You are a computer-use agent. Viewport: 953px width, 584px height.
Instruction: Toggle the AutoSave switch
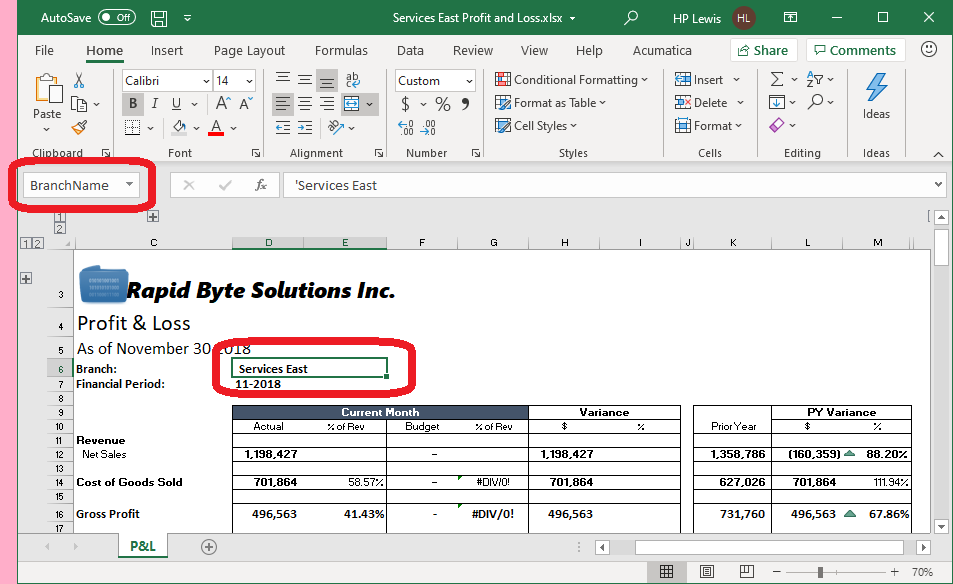(x=117, y=18)
